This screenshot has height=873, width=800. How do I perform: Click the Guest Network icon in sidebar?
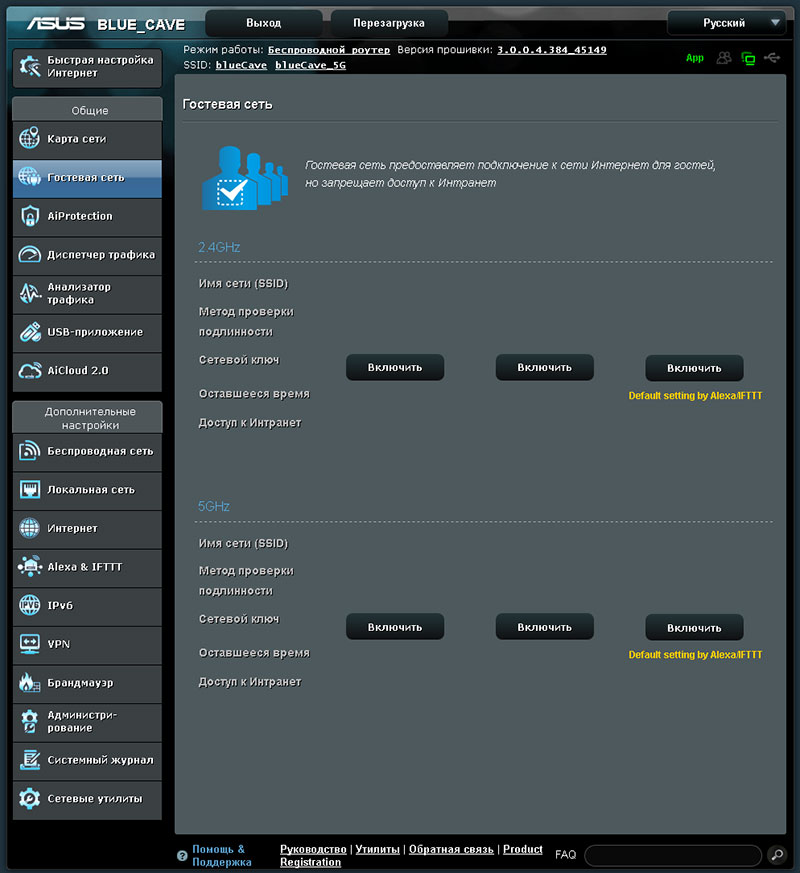click(x=30, y=177)
